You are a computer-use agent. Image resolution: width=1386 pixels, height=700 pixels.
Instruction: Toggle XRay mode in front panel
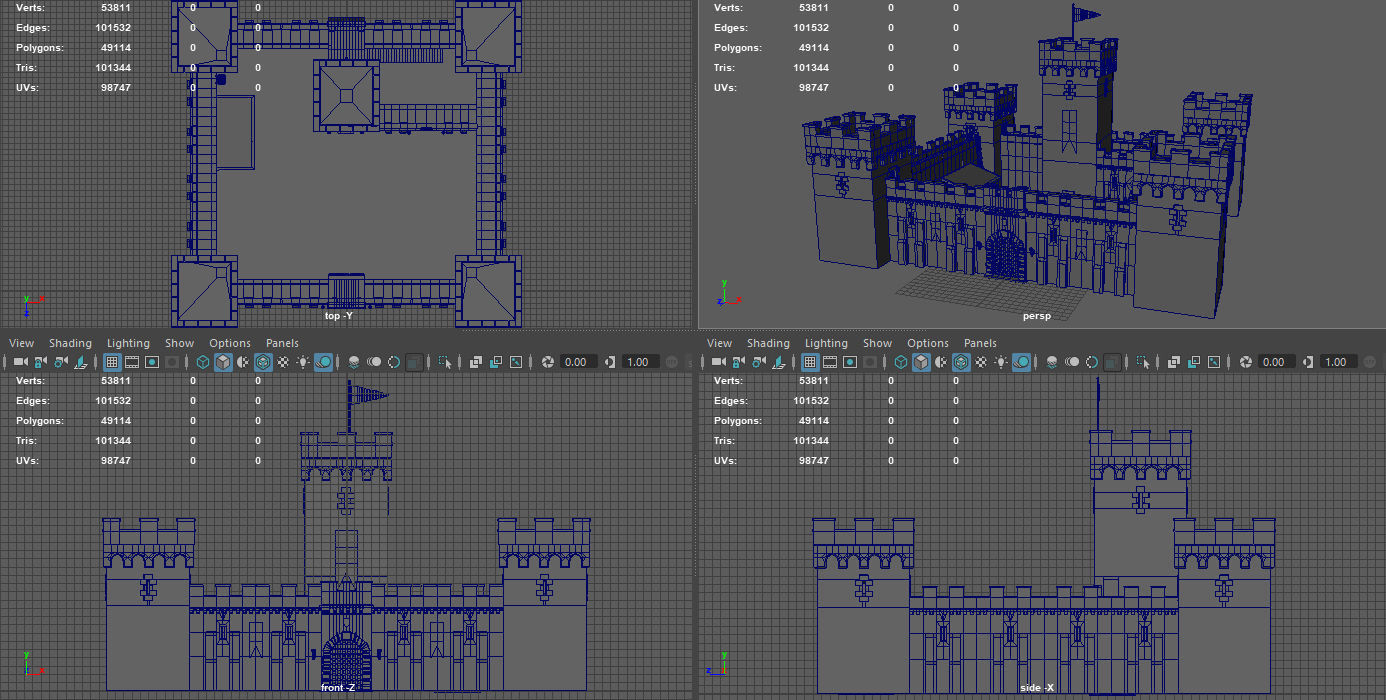tap(476, 362)
